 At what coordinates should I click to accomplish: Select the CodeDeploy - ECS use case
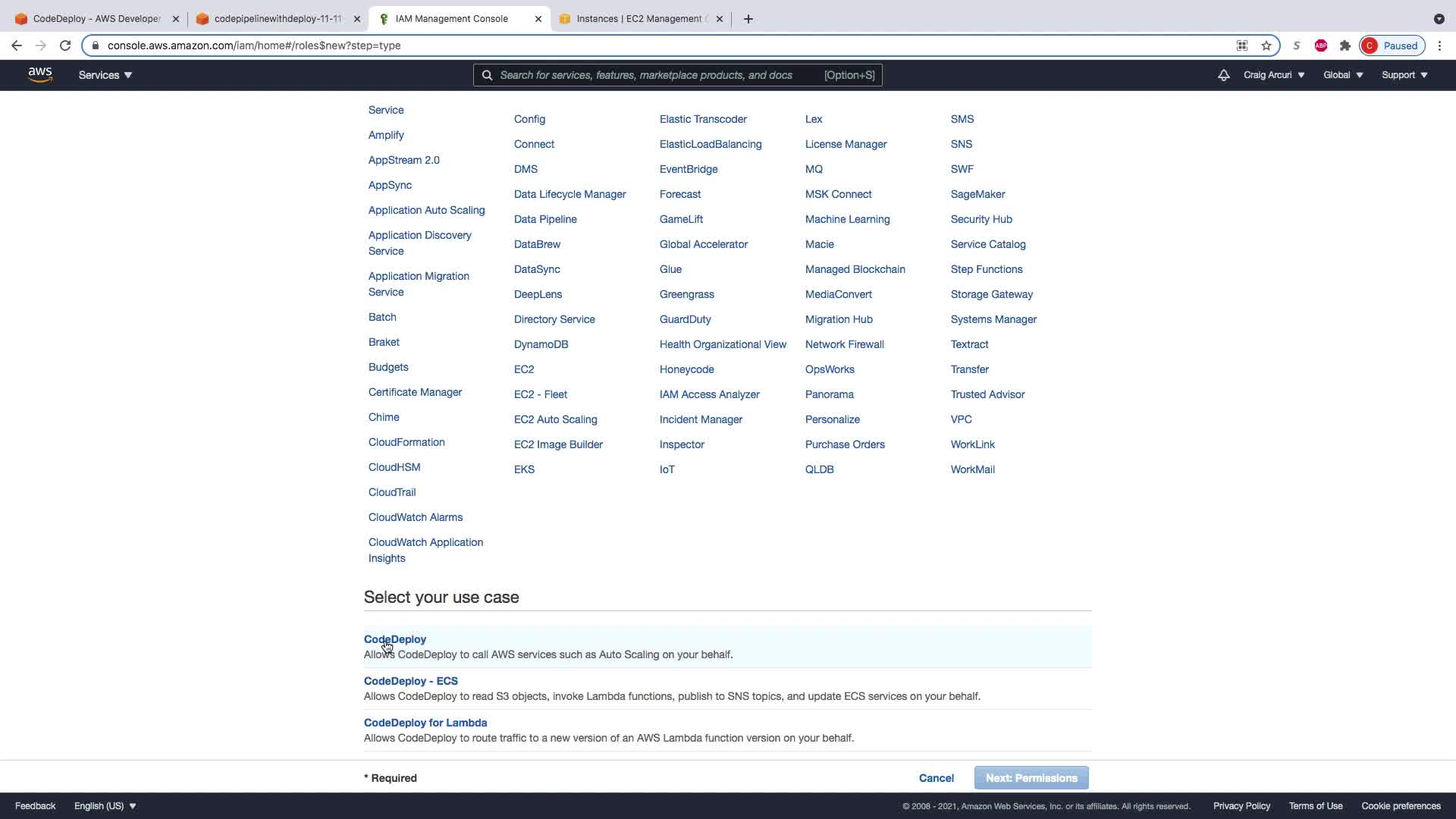pyautogui.click(x=410, y=681)
